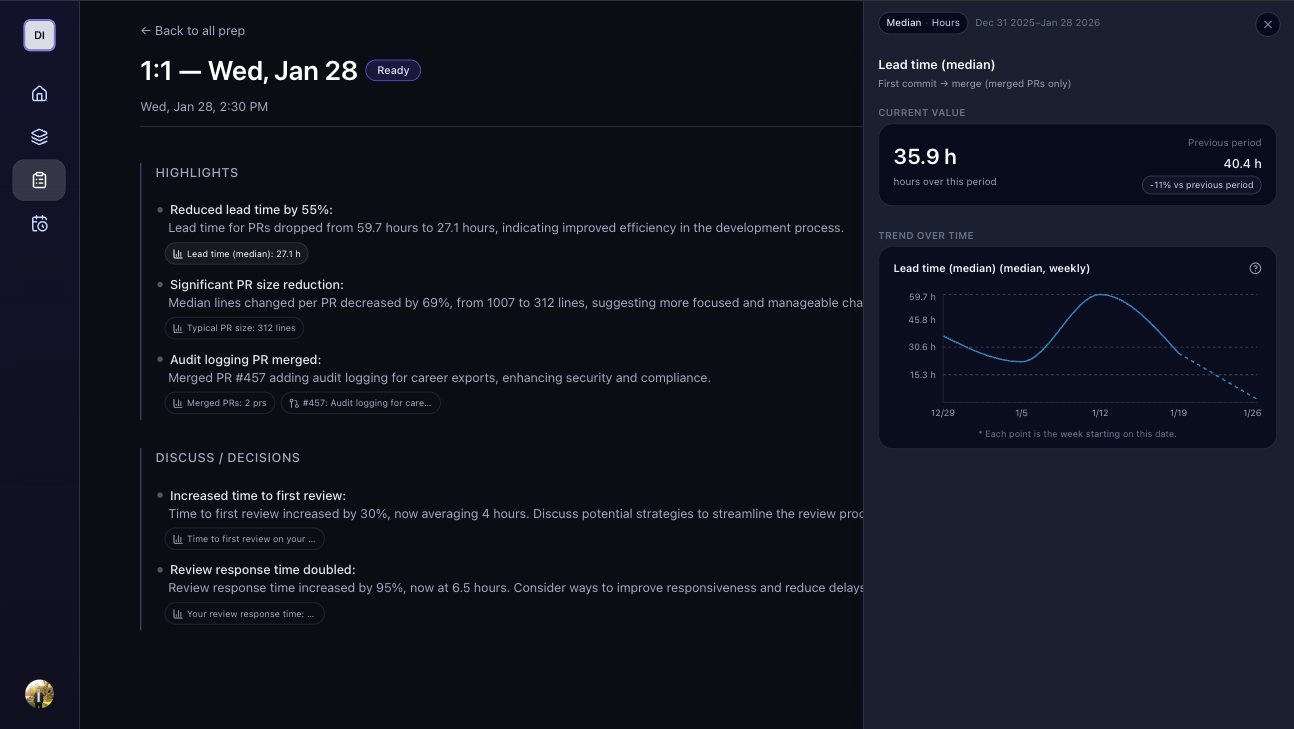Viewport: 1294px width, 729px height.
Task: Open PR #457 Audit logging chip
Action: [x=360, y=403]
